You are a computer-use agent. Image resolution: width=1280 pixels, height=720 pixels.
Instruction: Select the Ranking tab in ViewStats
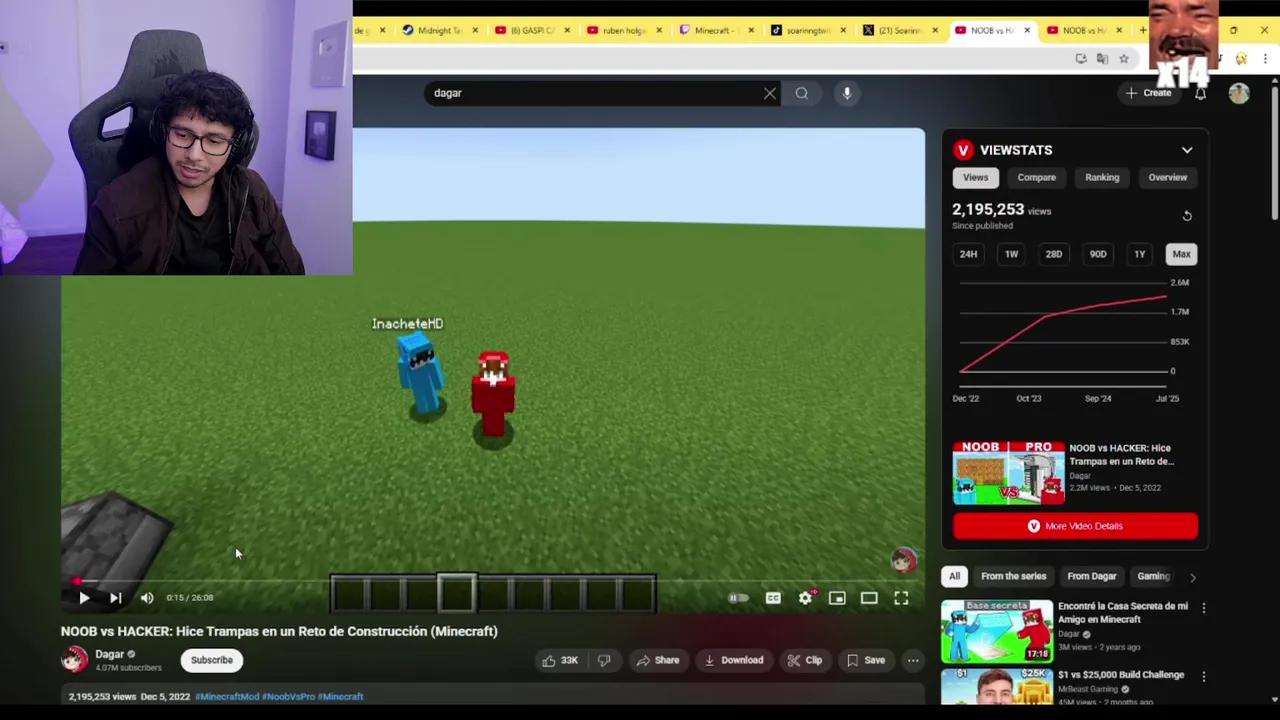1102,177
